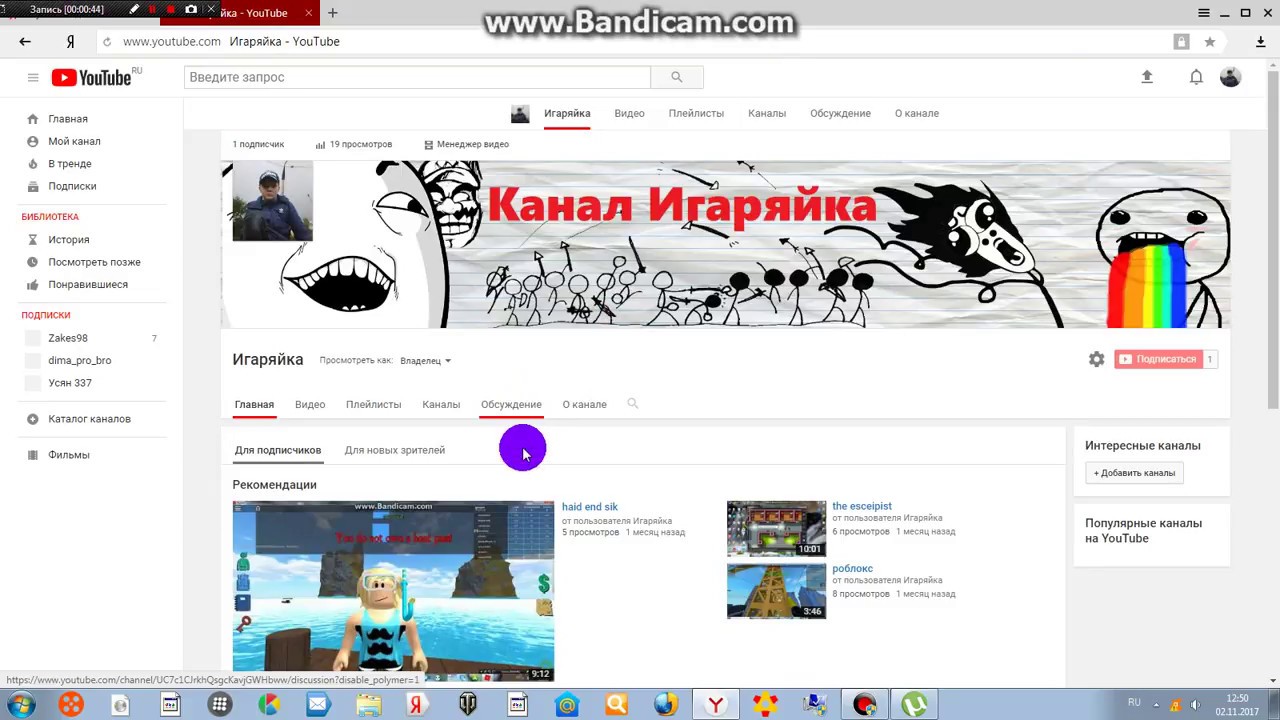Open '1 подписчик' link

click(258, 144)
